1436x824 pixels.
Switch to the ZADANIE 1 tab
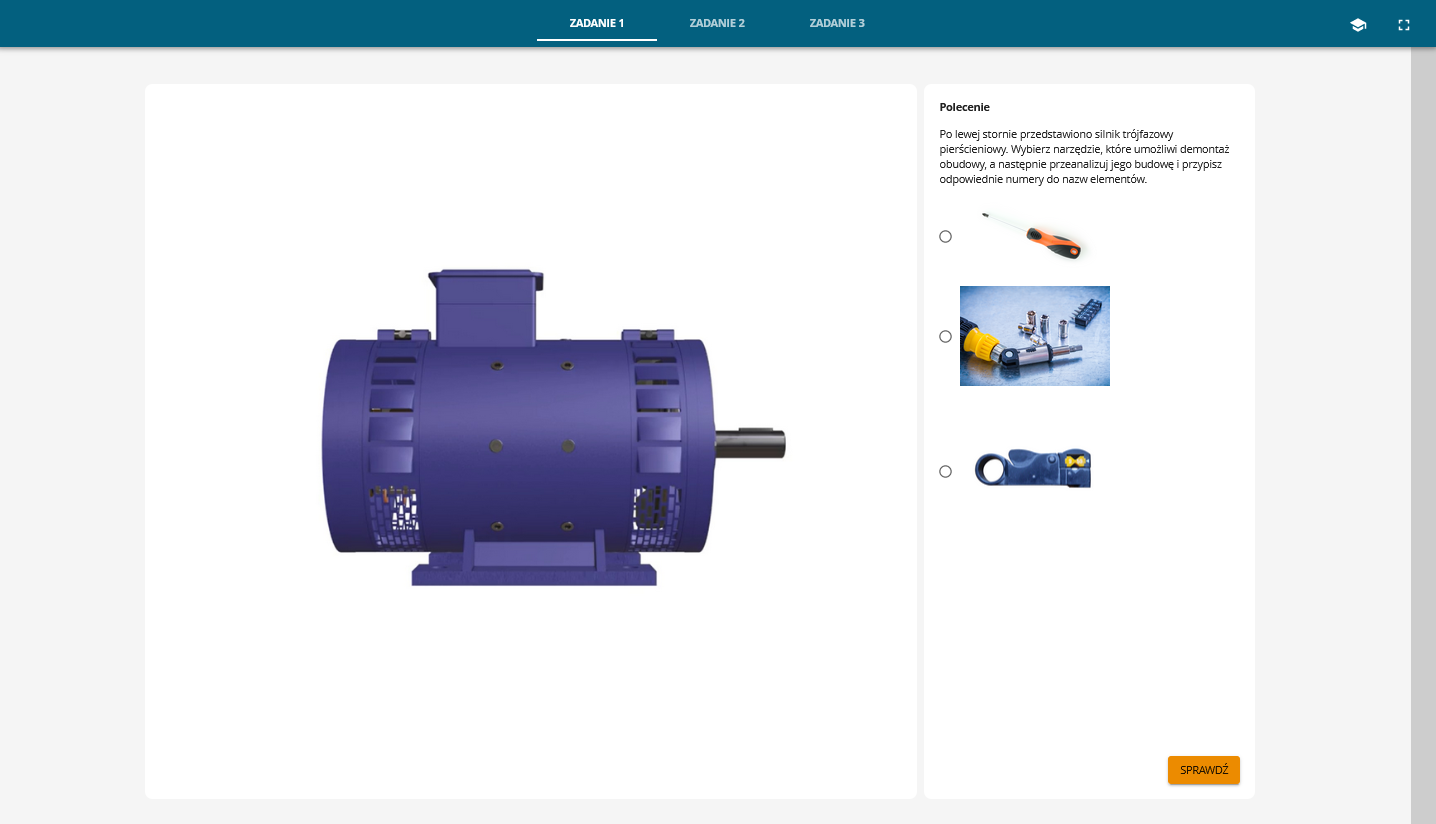point(596,23)
